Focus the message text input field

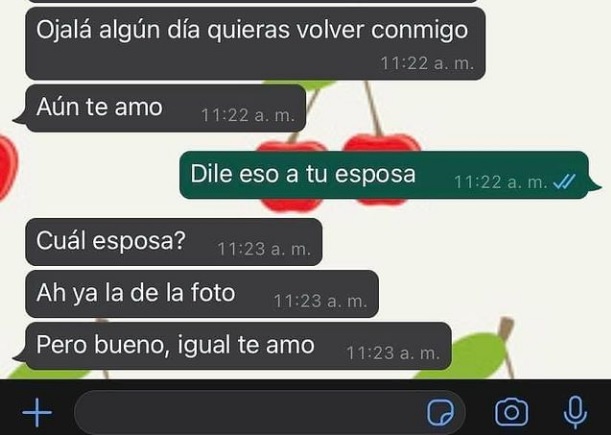click(270, 412)
